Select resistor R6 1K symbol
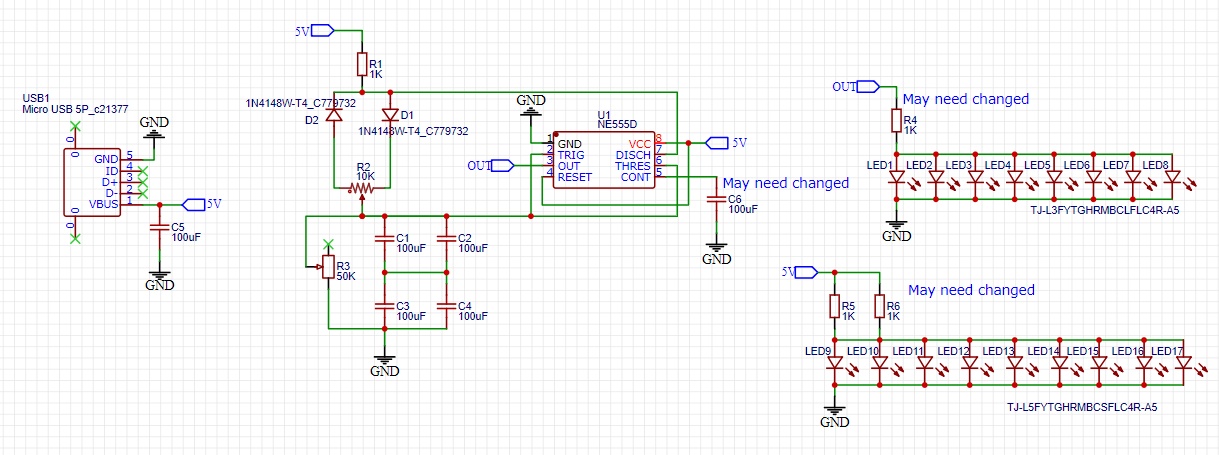Image resolution: width=1219 pixels, height=455 pixels. (879, 308)
